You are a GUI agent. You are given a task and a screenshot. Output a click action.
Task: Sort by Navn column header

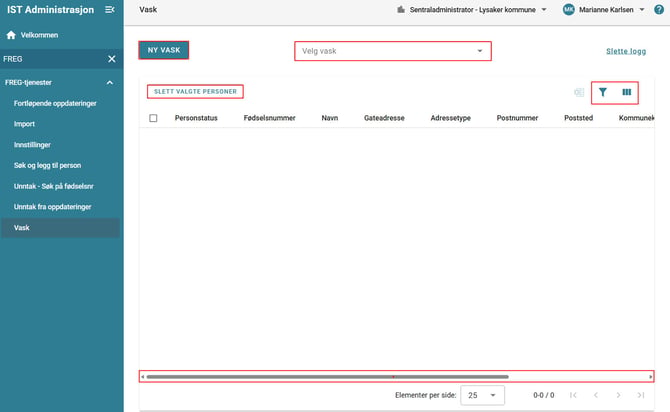click(x=330, y=118)
